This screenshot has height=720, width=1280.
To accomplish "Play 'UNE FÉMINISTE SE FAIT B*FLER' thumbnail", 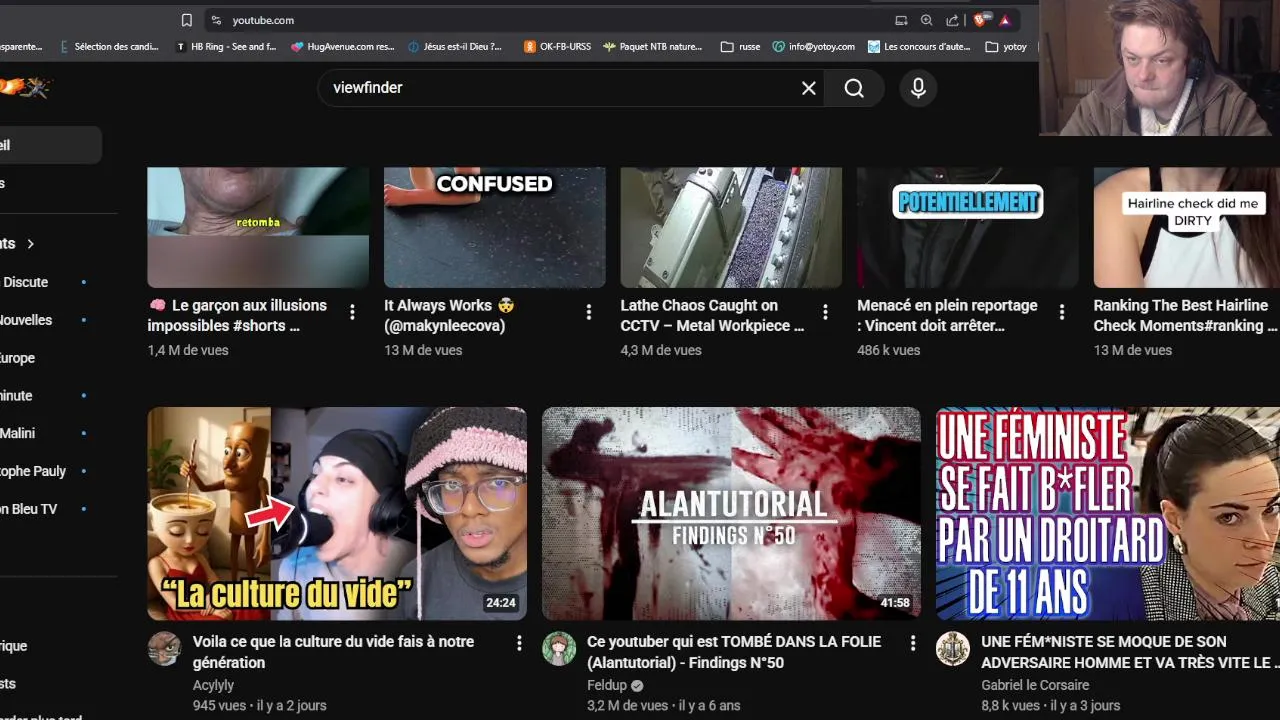I will tap(1108, 513).
